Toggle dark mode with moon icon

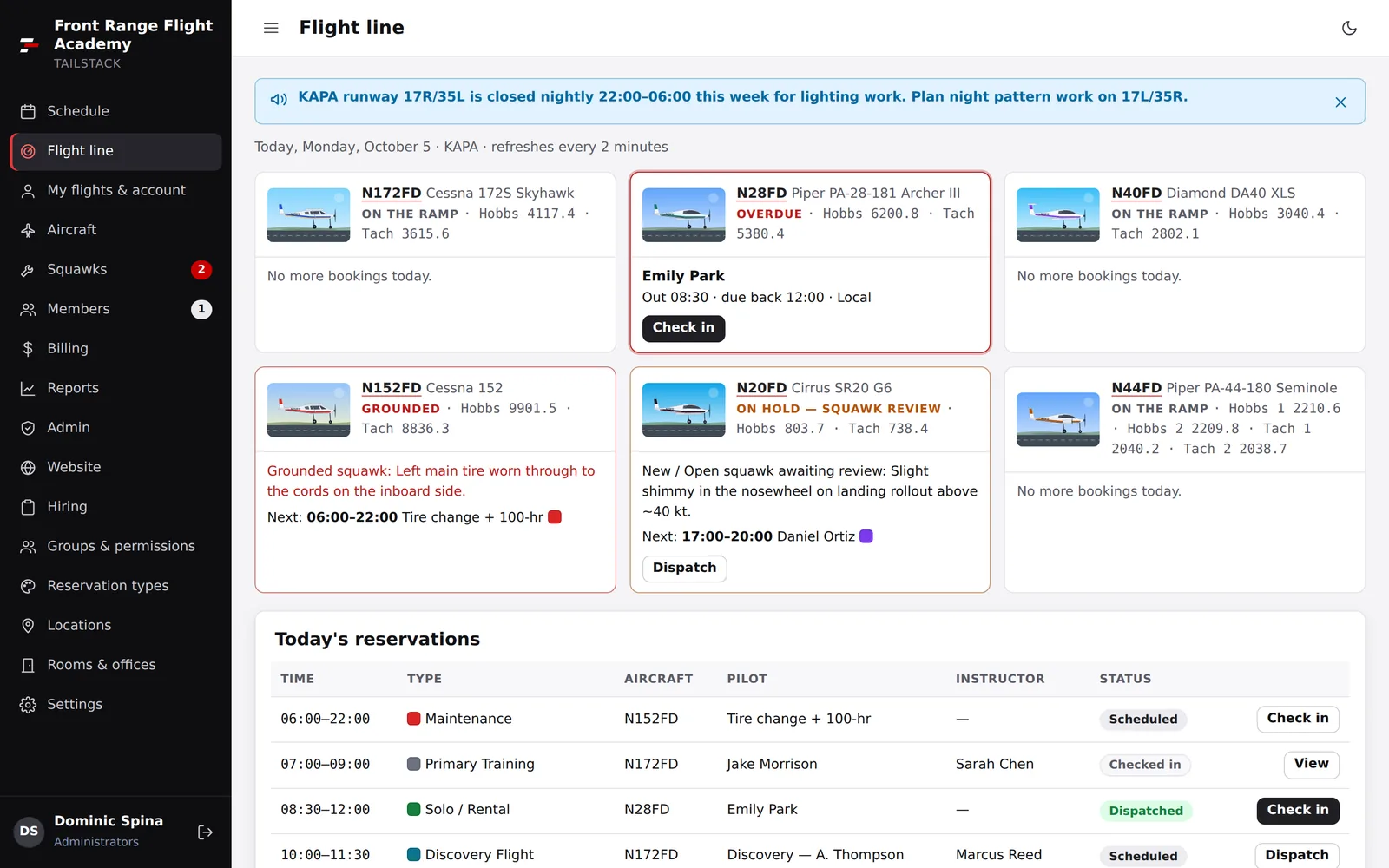(x=1349, y=28)
